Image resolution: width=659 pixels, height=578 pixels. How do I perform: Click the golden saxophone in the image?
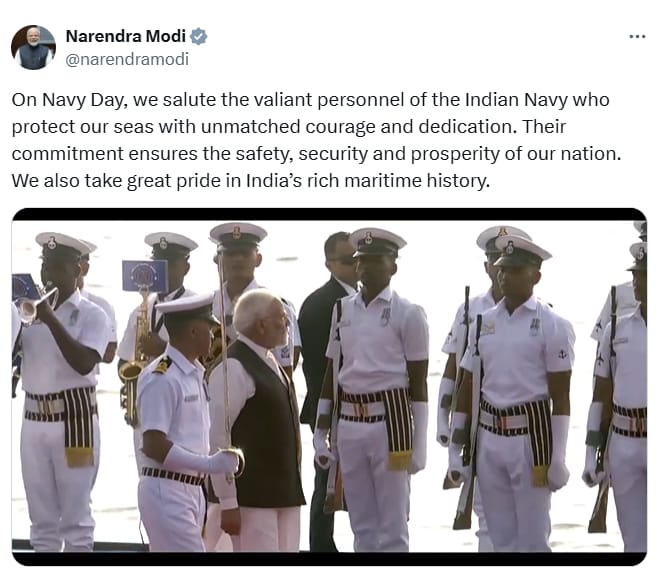[x=134, y=362]
